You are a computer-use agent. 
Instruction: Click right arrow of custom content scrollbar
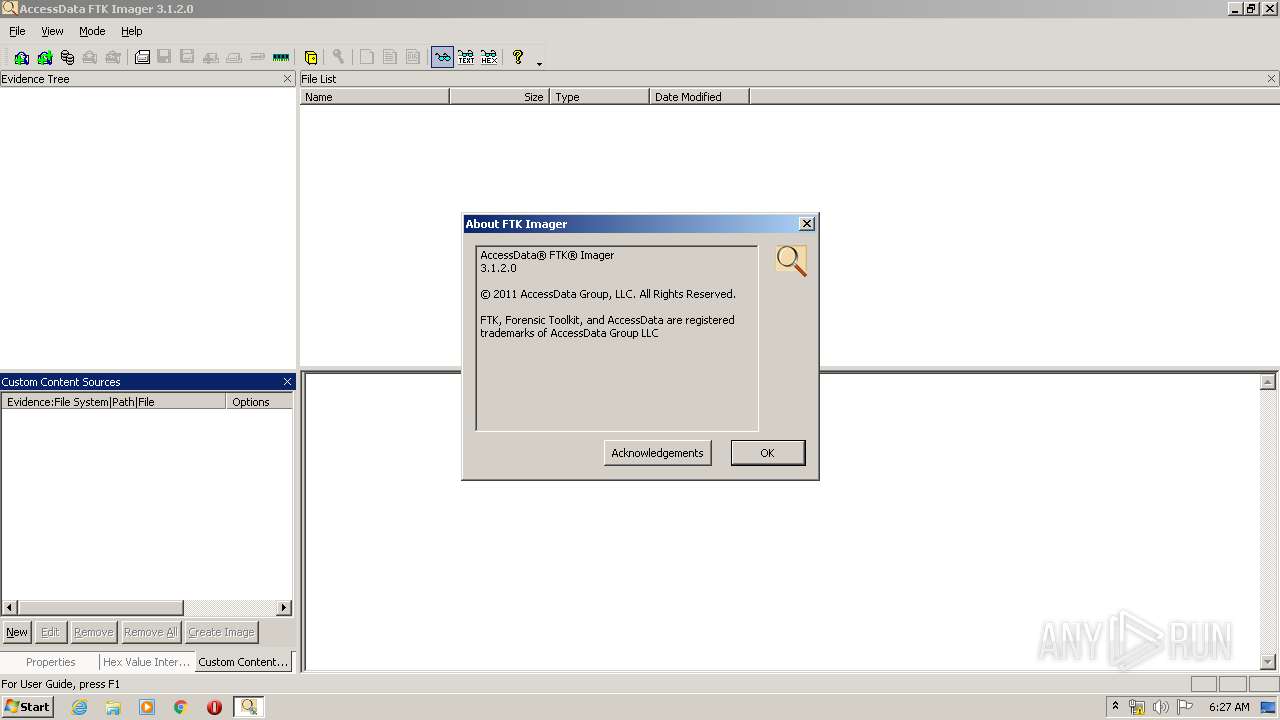click(284, 608)
